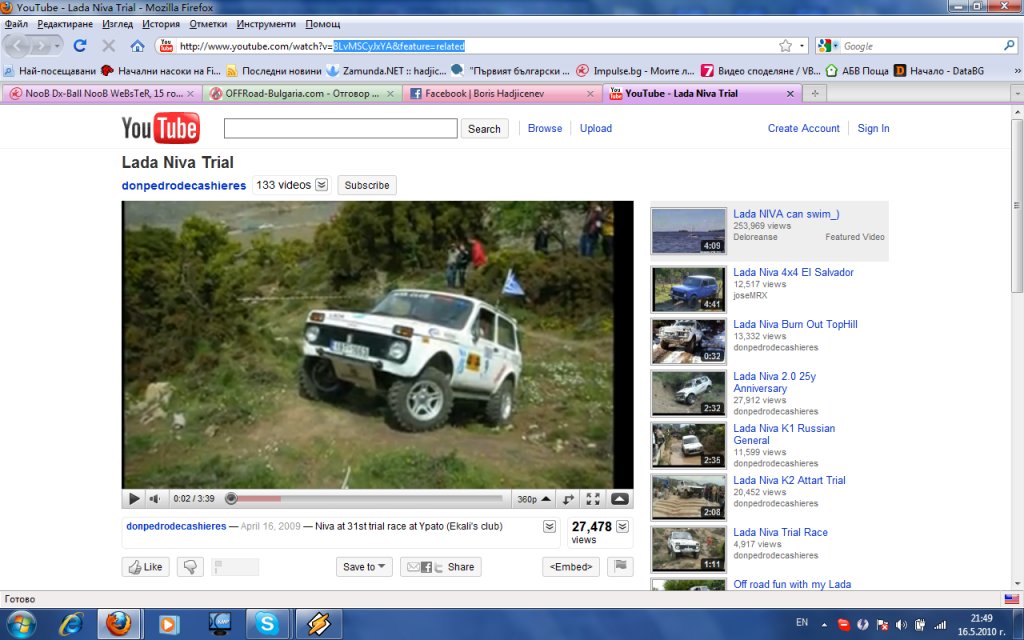The width and height of the screenshot is (1024, 640).
Task: Open the Save to dropdown
Action: tap(364, 567)
